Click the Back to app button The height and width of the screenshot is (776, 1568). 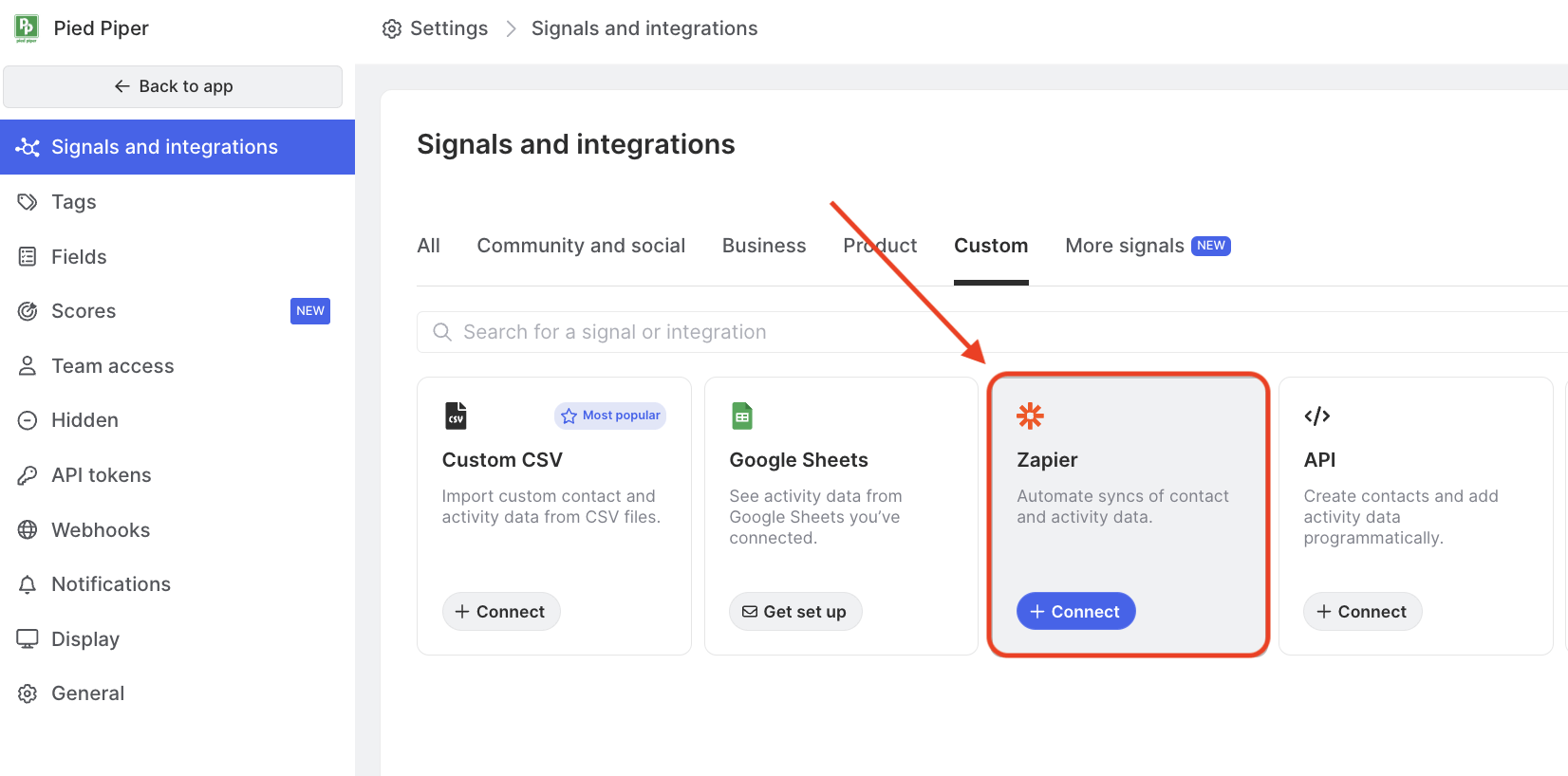coord(173,86)
